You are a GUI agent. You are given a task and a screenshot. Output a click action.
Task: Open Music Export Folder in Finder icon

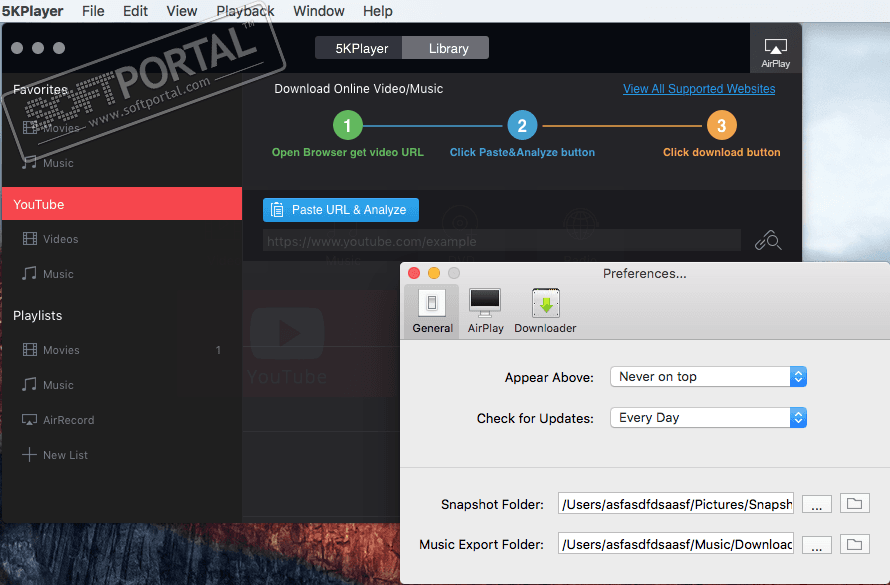click(854, 545)
